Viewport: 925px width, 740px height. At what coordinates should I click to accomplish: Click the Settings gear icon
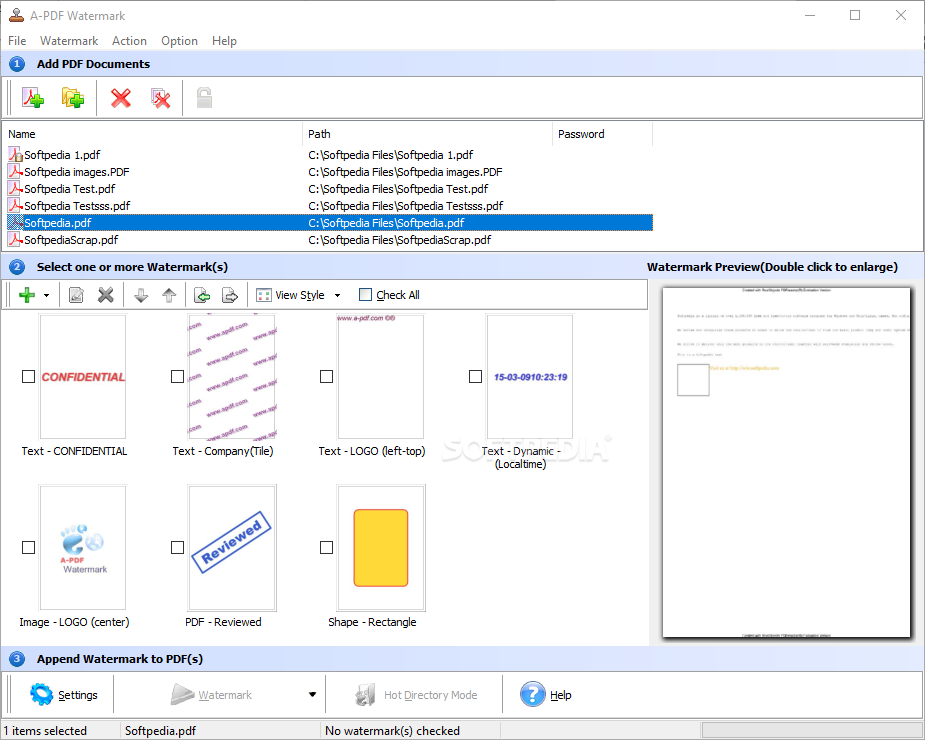coord(41,695)
